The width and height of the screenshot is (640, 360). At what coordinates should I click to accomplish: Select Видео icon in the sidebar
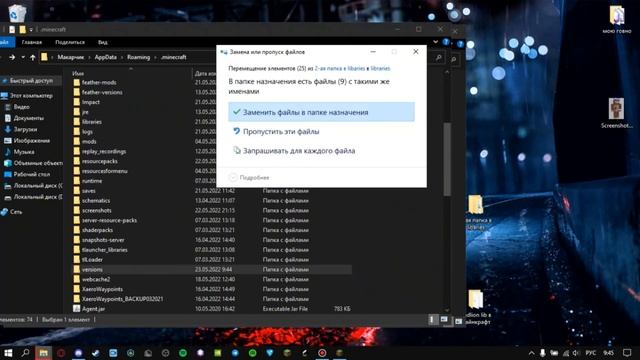[7, 107]
